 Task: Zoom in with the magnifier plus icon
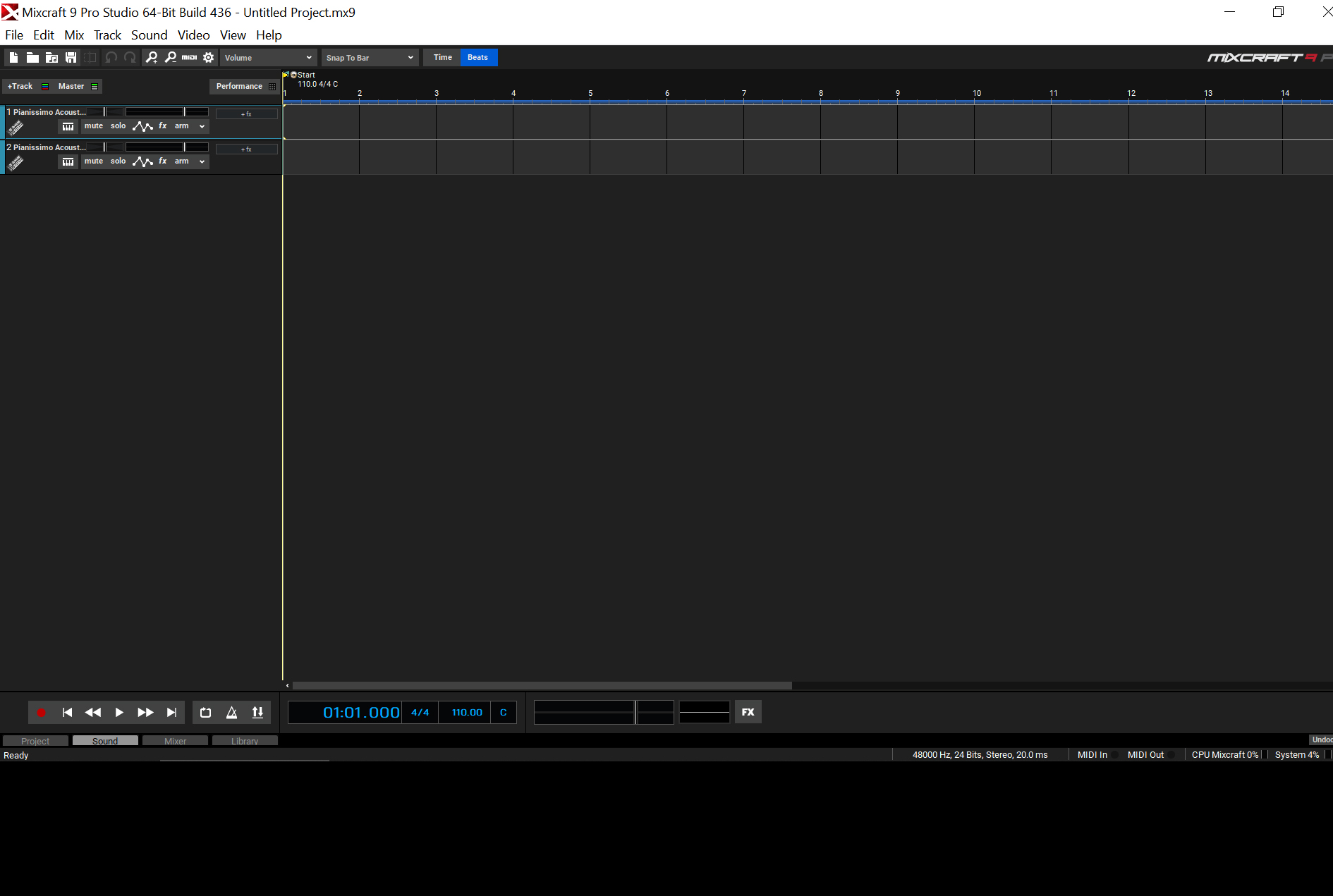coord(151,58)
